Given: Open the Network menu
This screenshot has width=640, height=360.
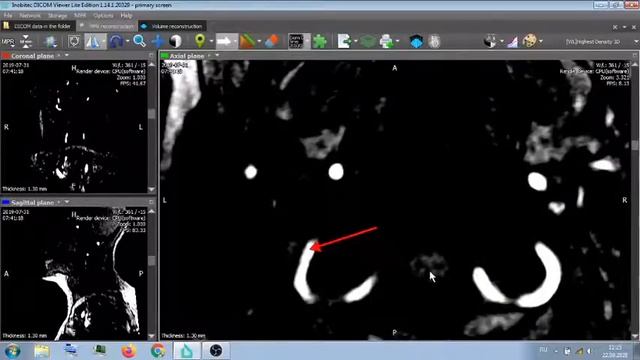Looking at the screenshot, I should [x=30, y=16].
